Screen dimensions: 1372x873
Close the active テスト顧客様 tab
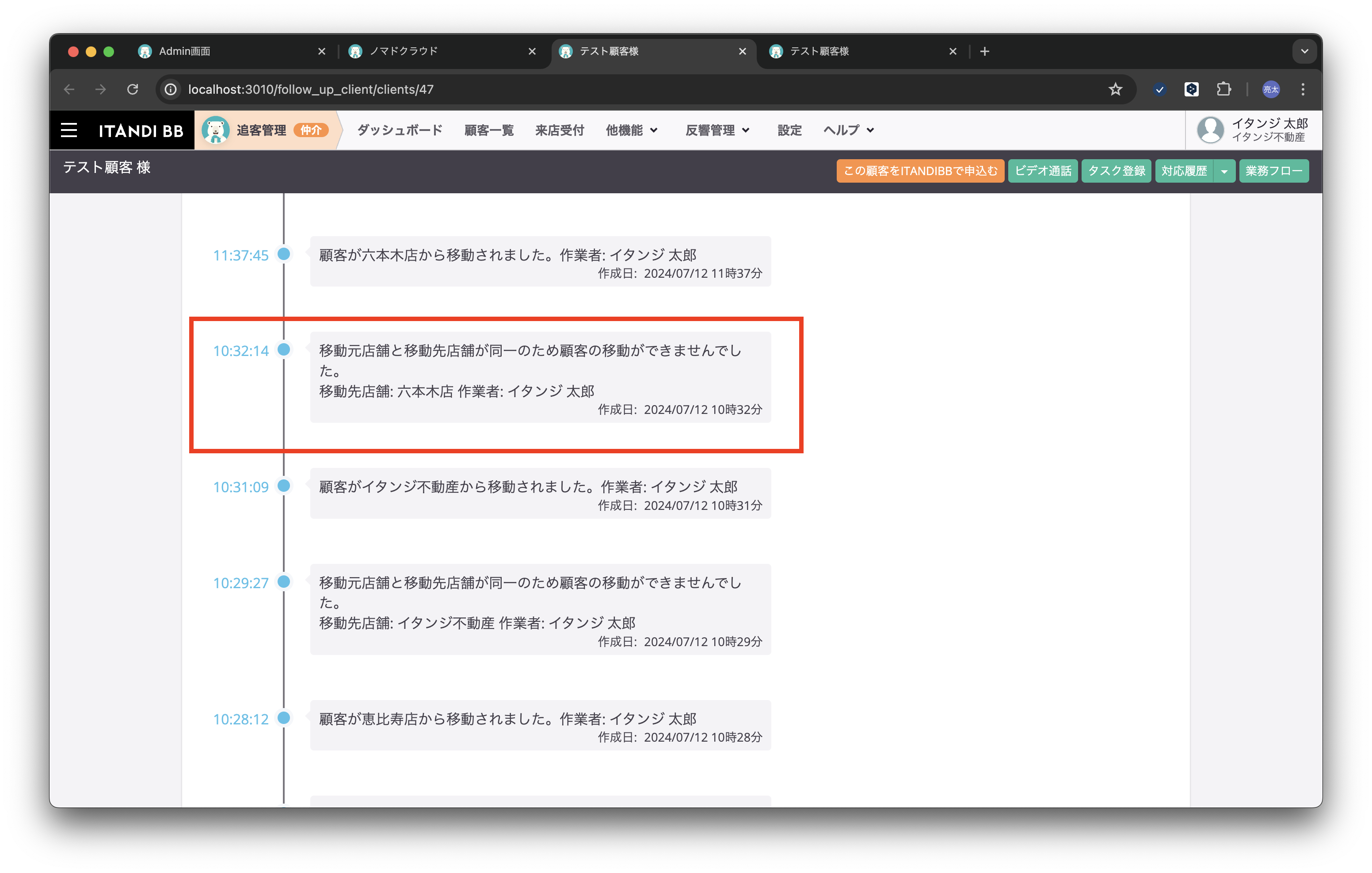coord(743,51)
